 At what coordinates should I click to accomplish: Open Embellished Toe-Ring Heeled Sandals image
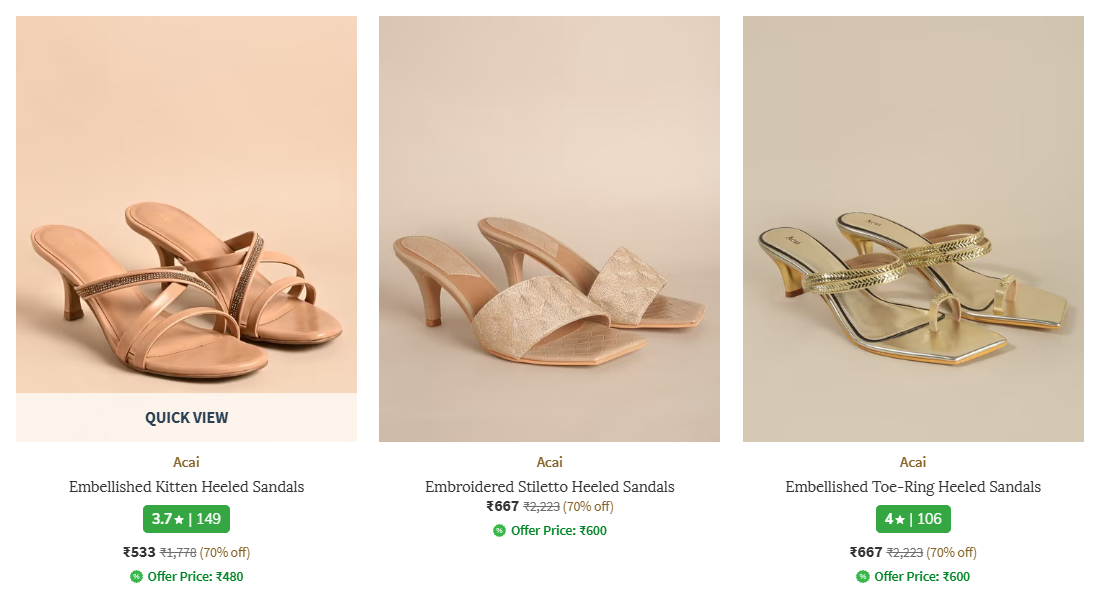click(x=913, y=228)
